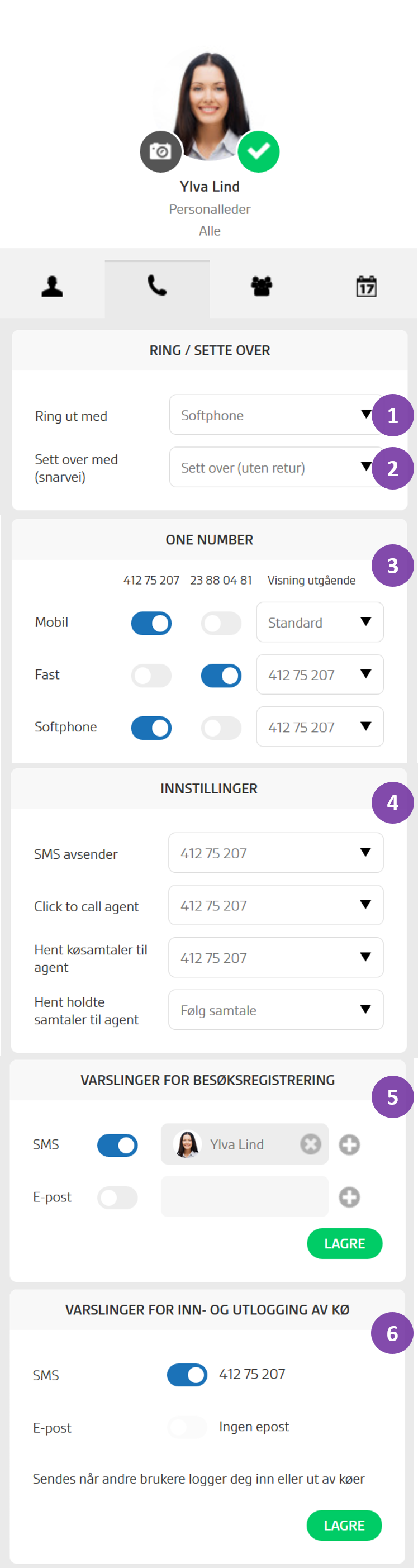The width and height of the screenshot is (418, 1568).
Task: Open the group/team tab icon
Action: tap(262, 286)
